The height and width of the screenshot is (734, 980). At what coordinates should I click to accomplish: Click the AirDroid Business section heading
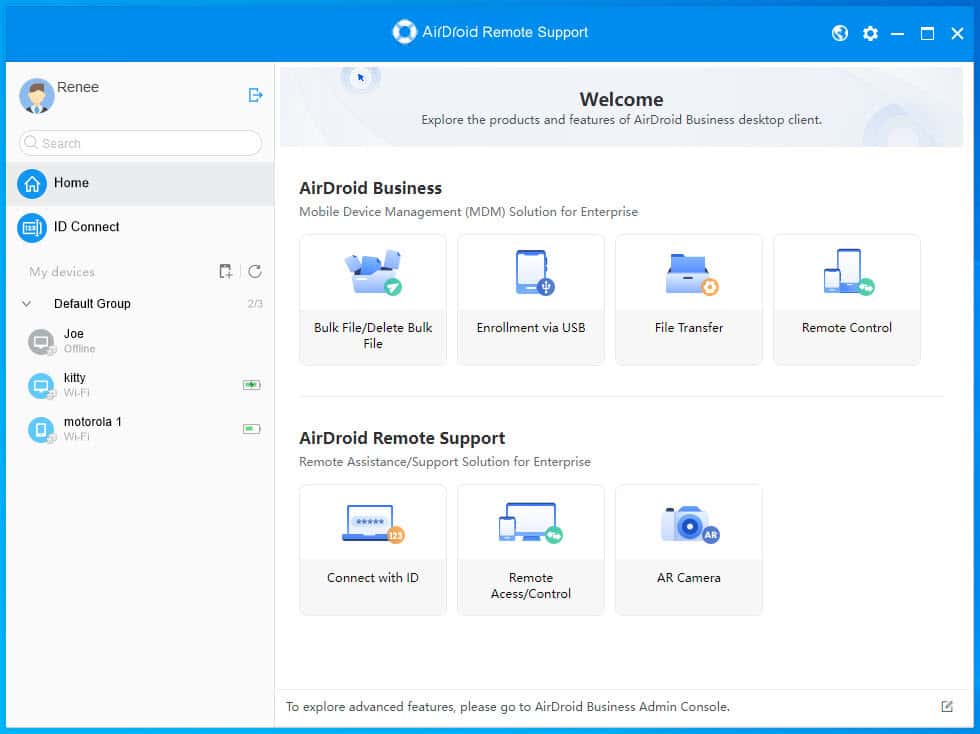(x=371, y=188)
